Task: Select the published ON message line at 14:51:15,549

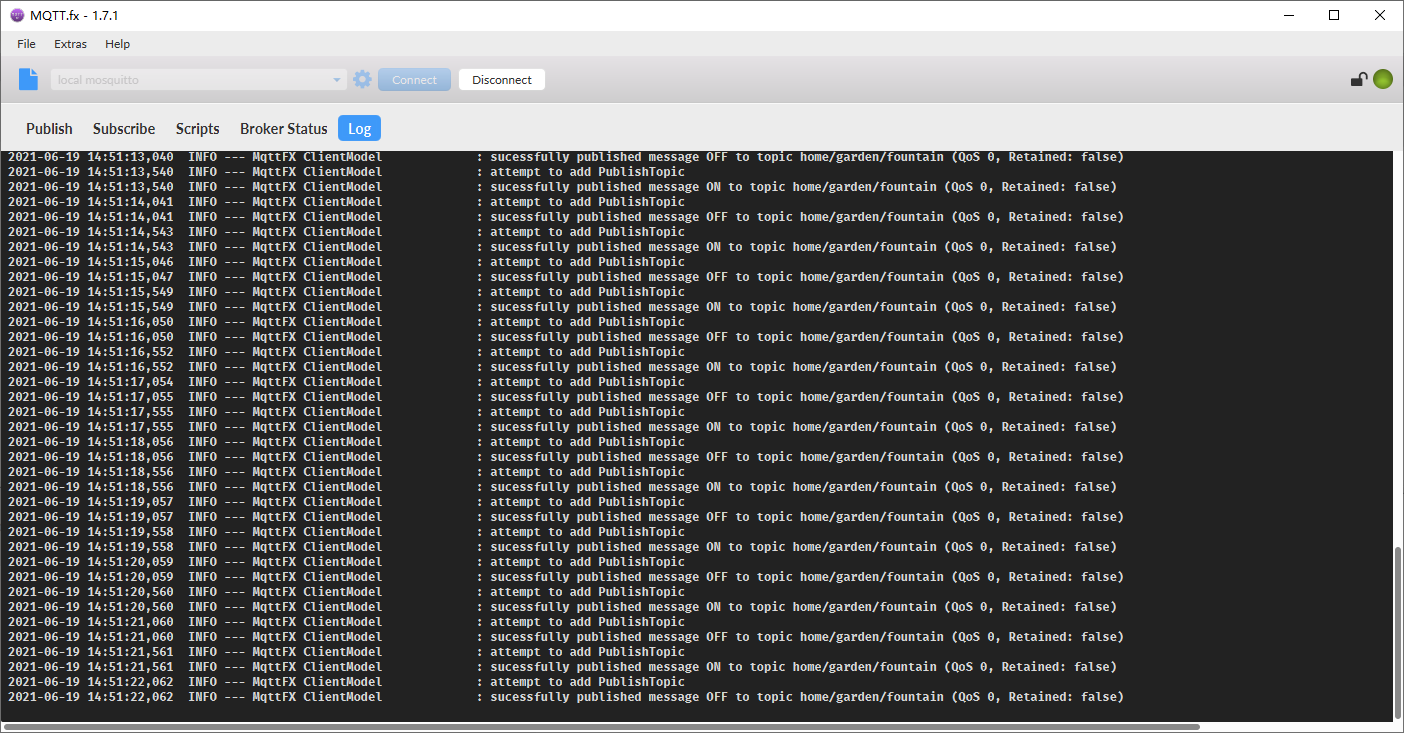Action: pyautogui.click(x=562, y=307)
